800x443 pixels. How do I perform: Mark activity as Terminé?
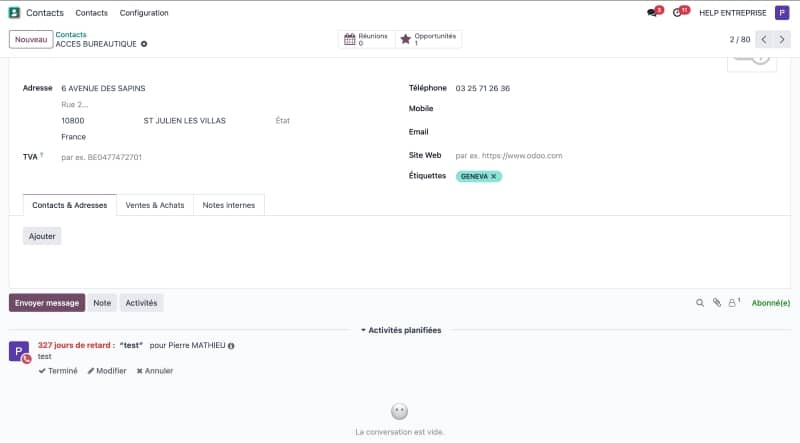pyautogui.click(x=58, y=371)
